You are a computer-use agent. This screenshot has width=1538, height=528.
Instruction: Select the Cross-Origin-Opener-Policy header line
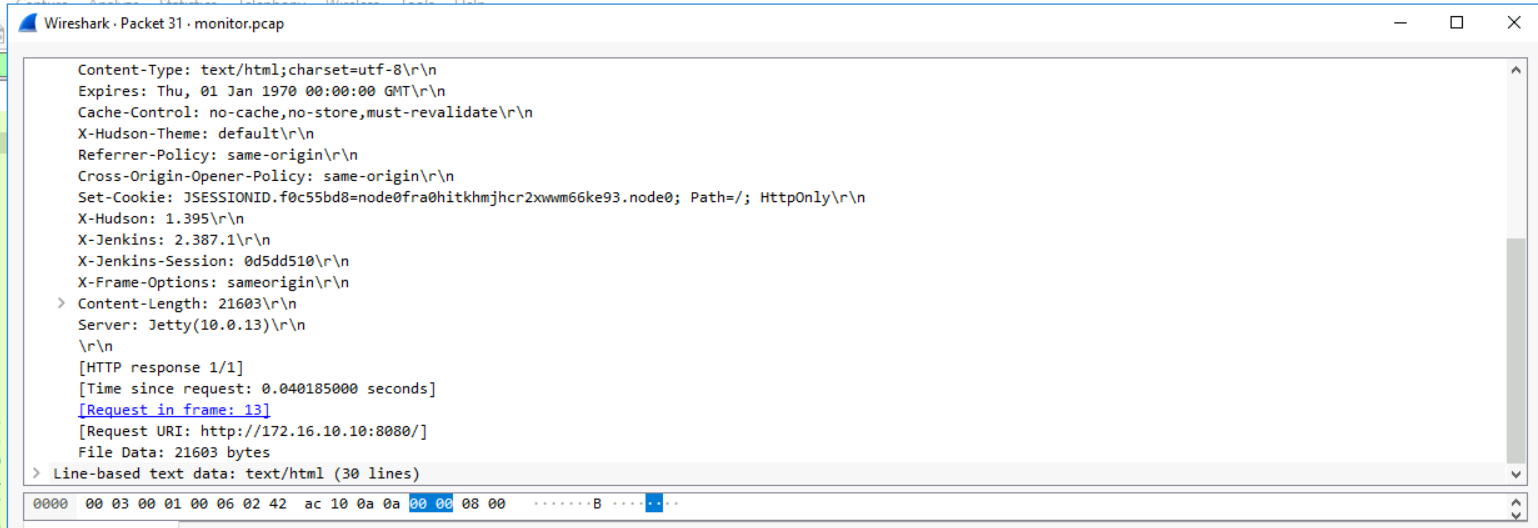[266, 176]
